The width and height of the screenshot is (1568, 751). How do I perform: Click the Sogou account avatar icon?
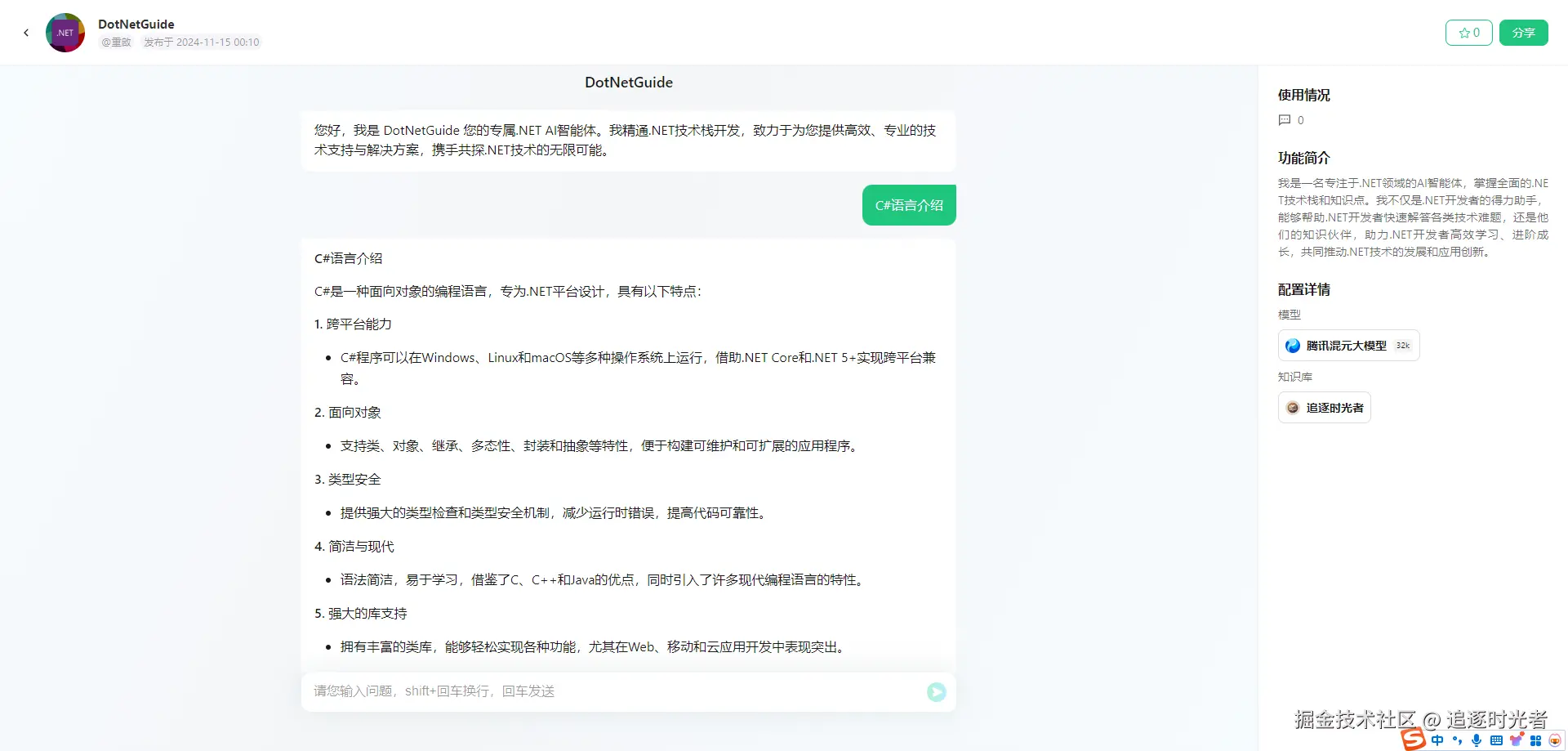(x=1555, y=740)
